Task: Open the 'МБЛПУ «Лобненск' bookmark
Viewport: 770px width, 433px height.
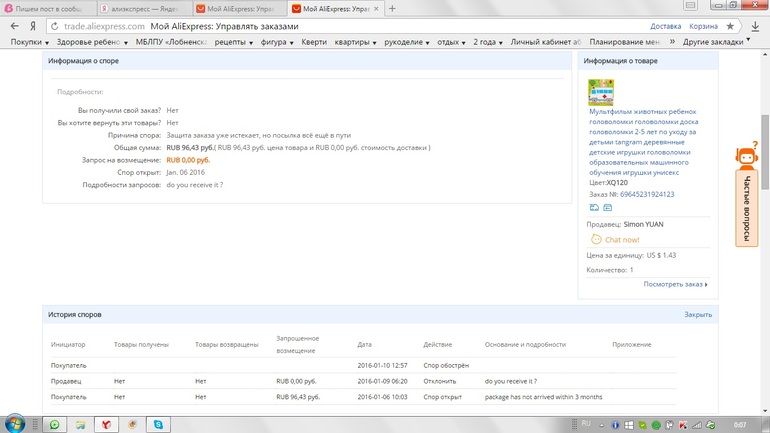Action: pos(170,42)
